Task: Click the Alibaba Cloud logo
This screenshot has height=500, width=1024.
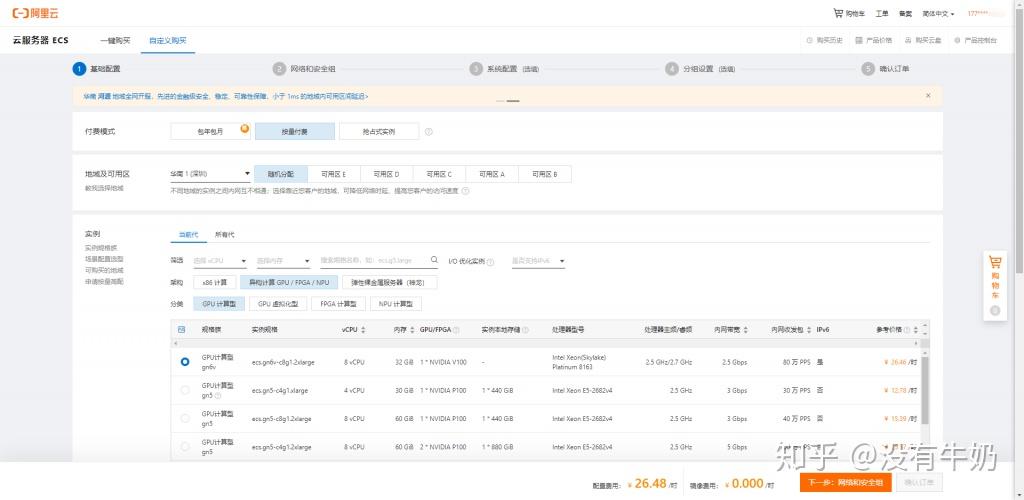Action: [35, 13]
